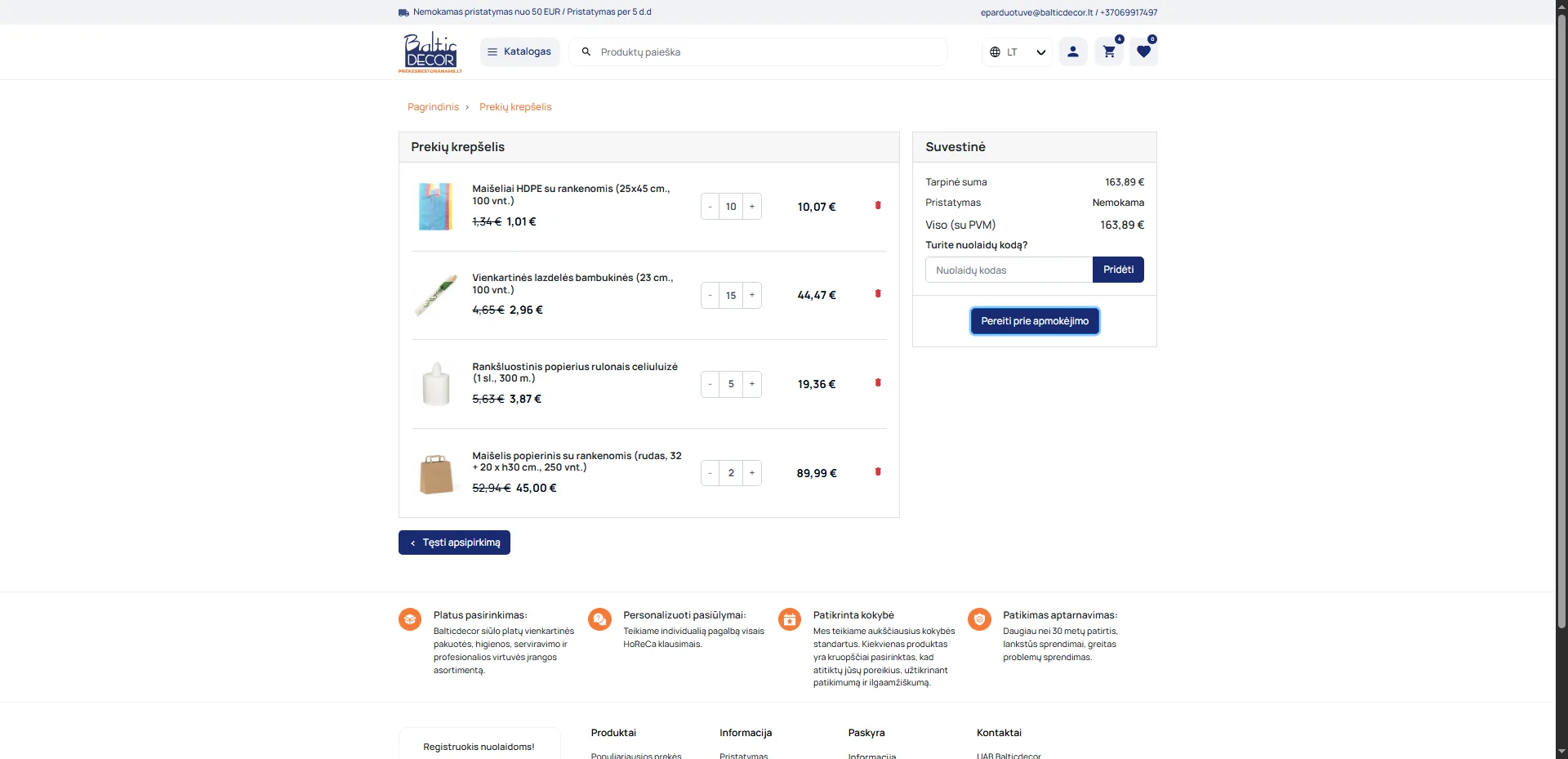Open the LT language dropdown
The image size is (1568, 759).
tap(1015, 51)
